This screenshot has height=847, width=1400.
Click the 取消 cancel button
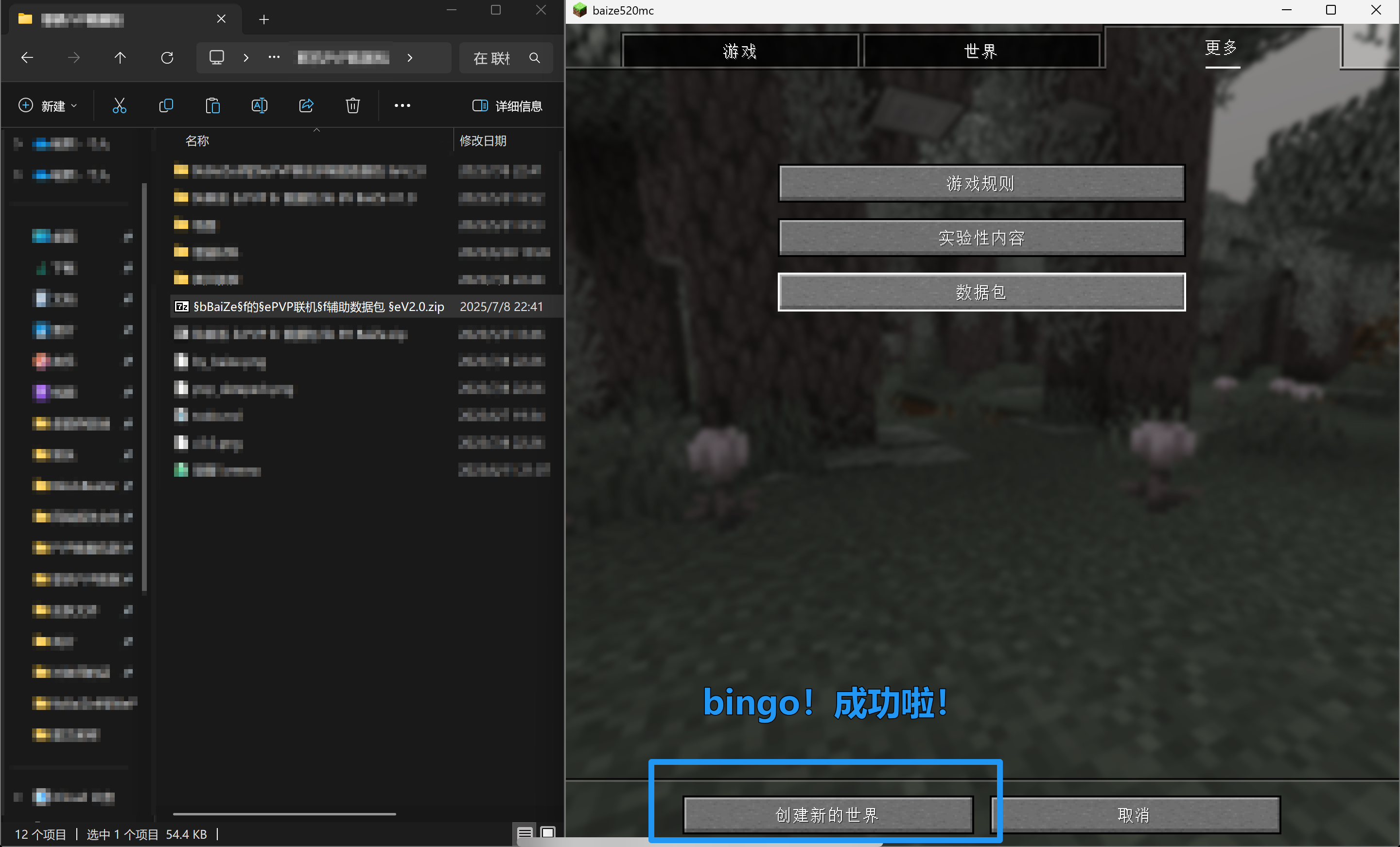(1135, 815)
